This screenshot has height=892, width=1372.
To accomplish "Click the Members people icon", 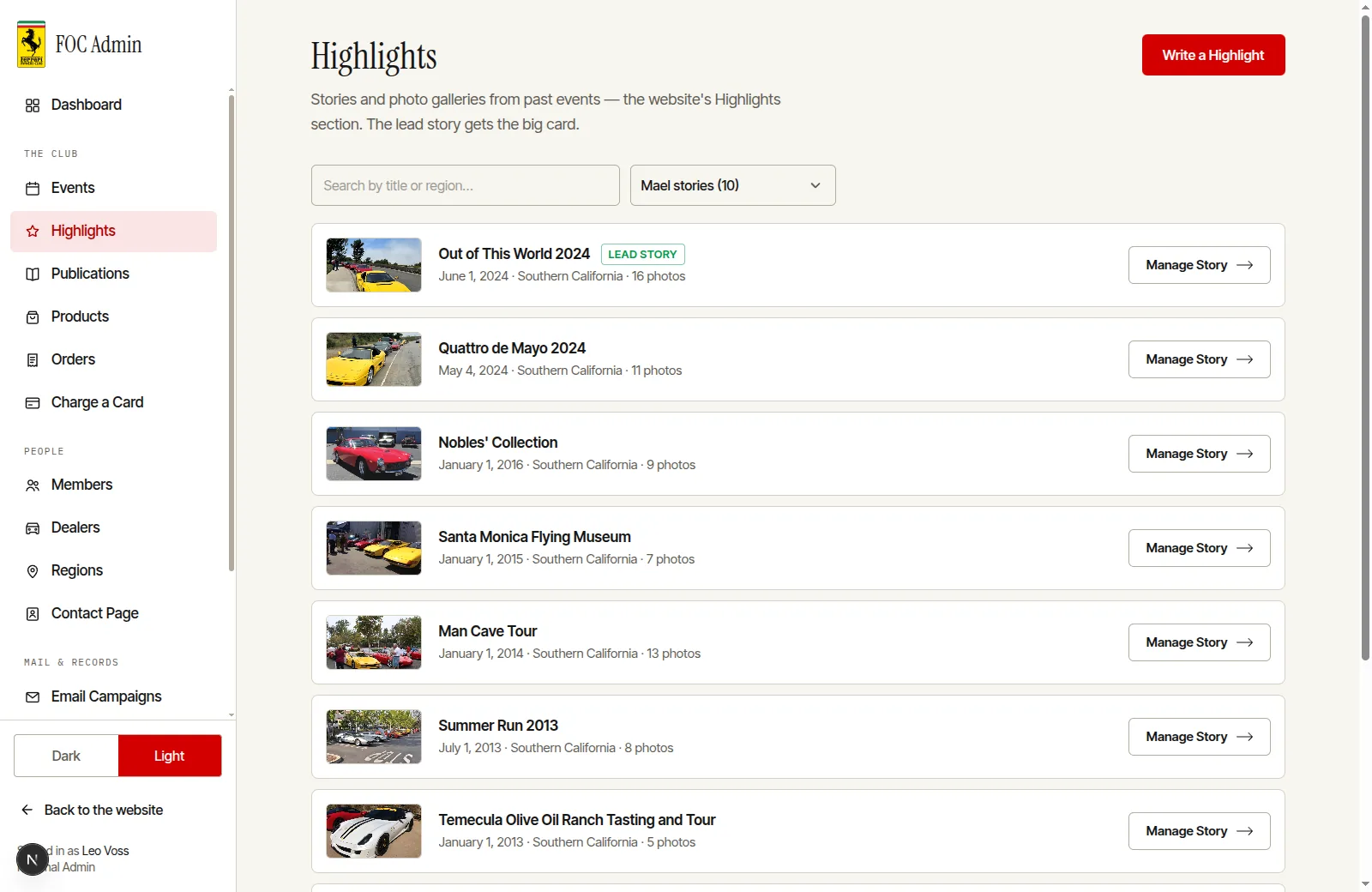I will click(x=33, y=485).
